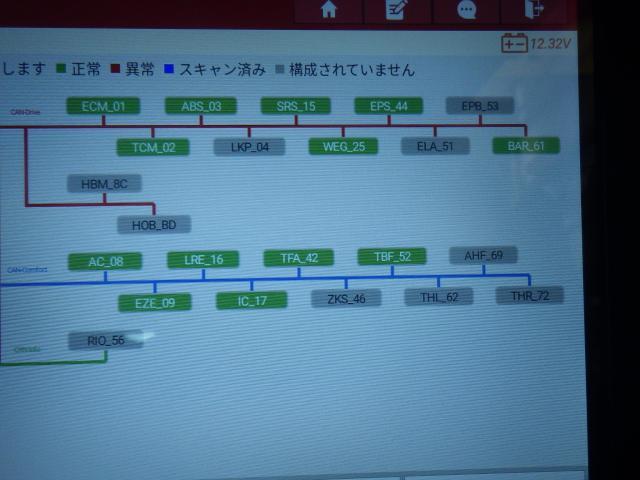The width and height of the screenshot is (640, 480).
Task: Select the IC_17 instrument cluster node
Action: click(251, 300)
